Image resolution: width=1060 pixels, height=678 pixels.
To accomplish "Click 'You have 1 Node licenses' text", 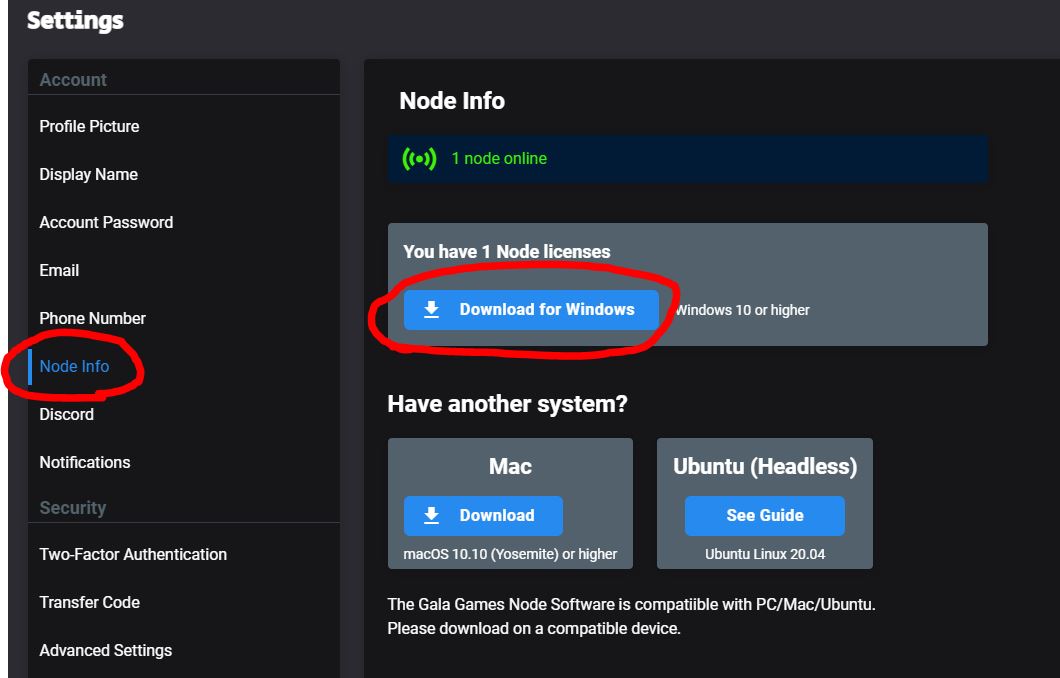I will pyautogui.click(x=506, y=251).
